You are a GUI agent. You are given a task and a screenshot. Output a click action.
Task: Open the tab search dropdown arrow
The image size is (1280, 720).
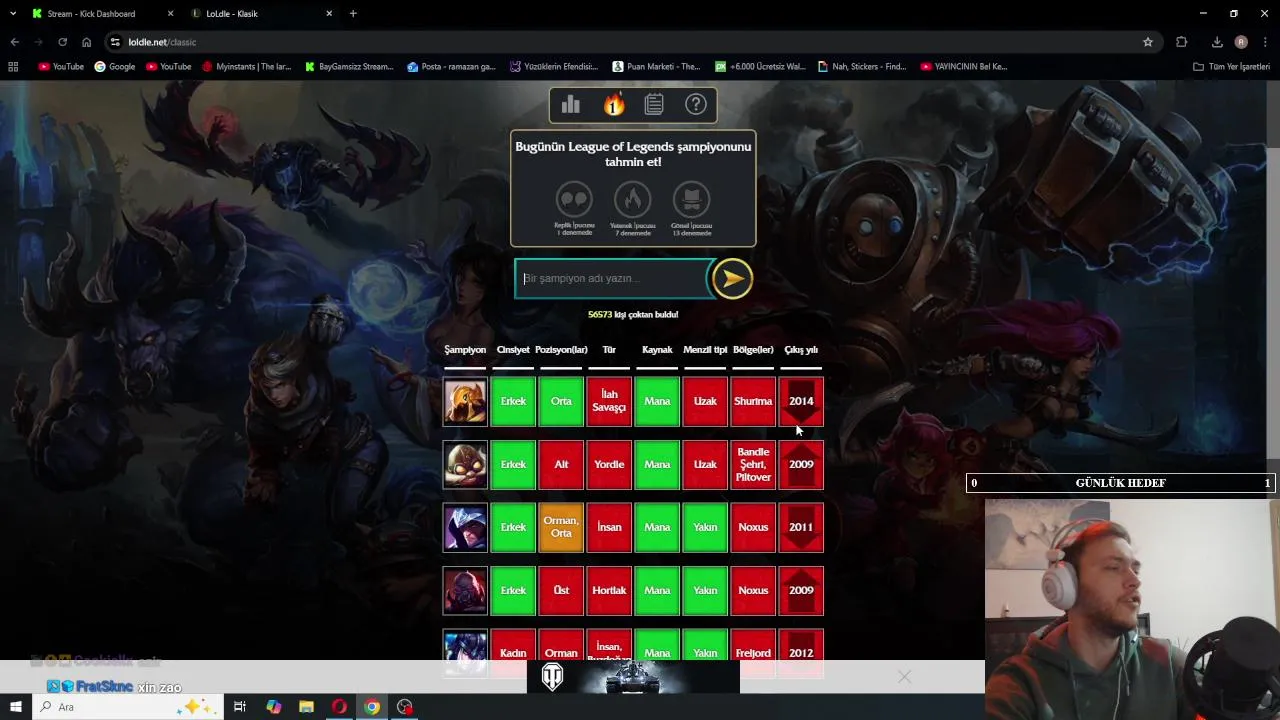click(12, 14)
